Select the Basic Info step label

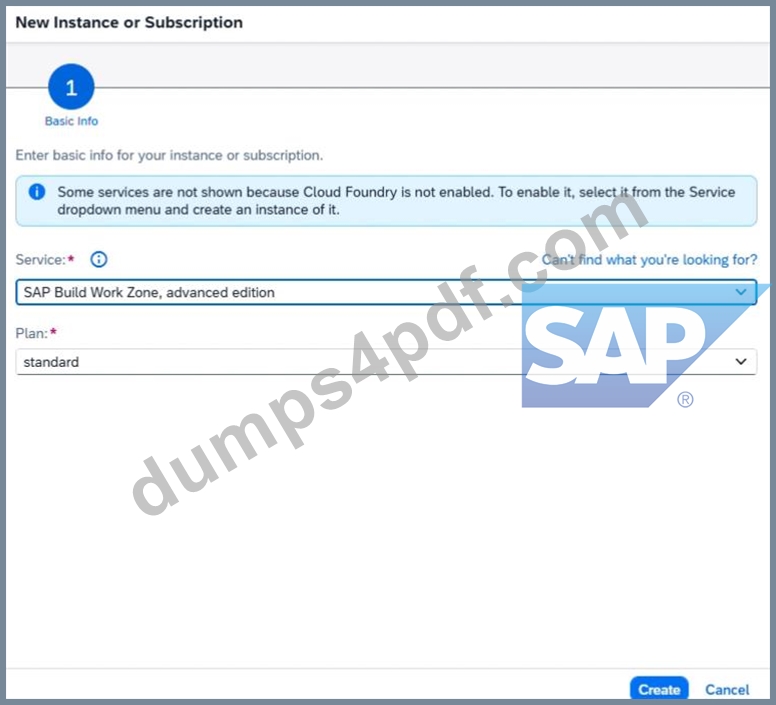click(x=71, y=121)
